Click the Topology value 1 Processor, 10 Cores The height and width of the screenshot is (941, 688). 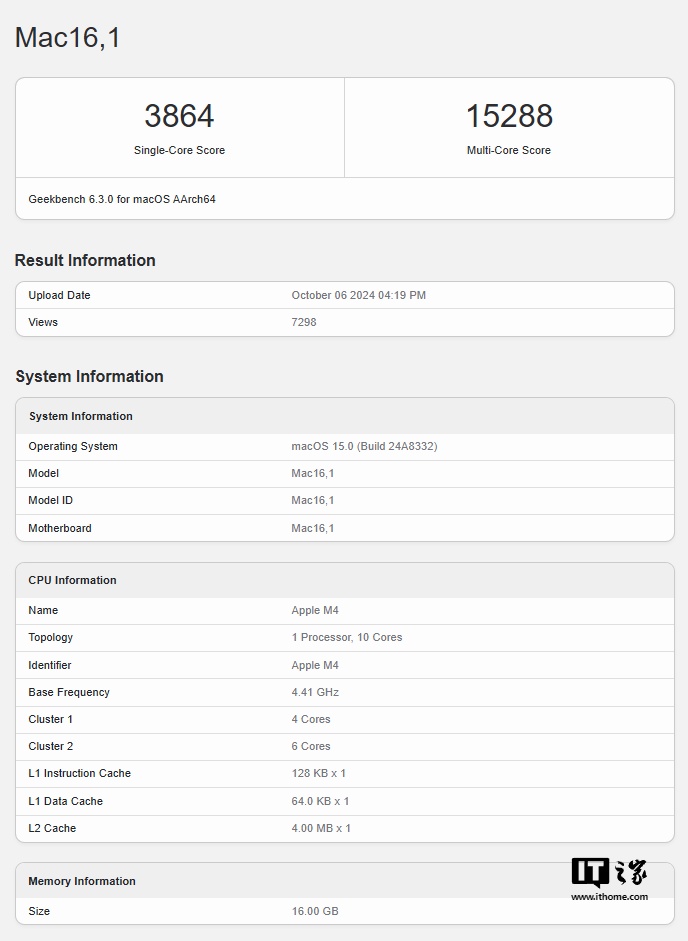click(347, 637)
